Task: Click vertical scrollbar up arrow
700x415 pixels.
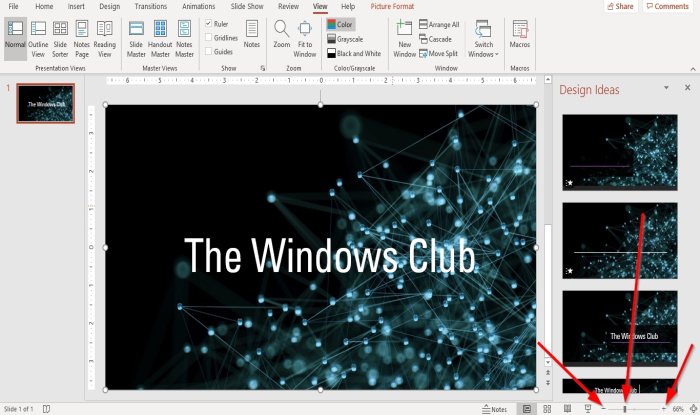Action: pos(548,79)
